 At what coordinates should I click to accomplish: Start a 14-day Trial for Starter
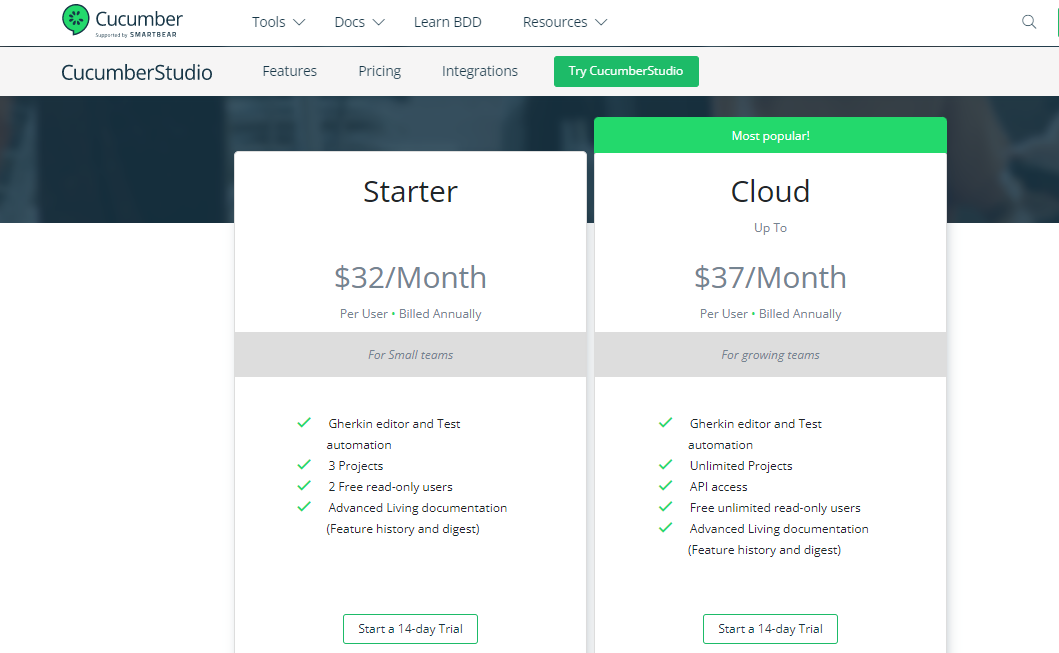410,629
